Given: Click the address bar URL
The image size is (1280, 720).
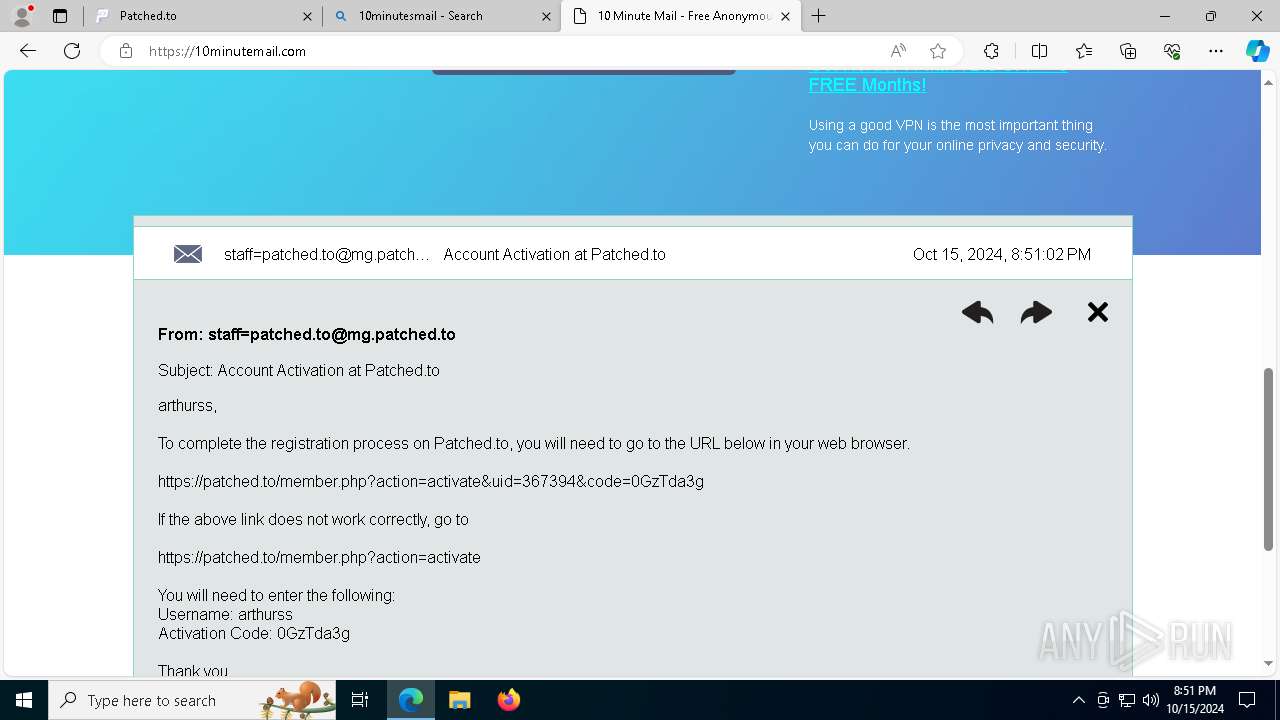Looking at the screenshot, I should pyautogui.click(x=227, y=51).
